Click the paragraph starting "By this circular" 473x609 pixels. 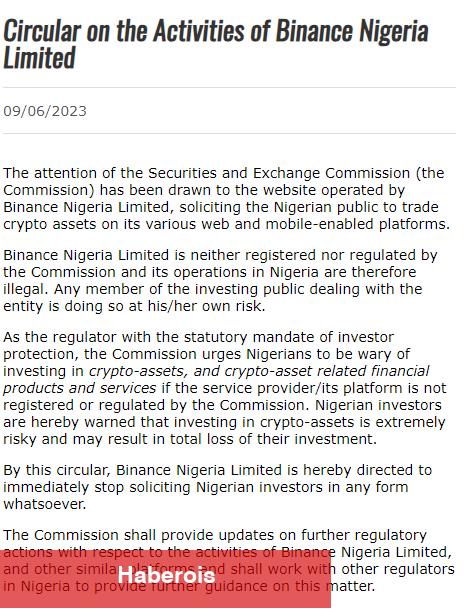pos(217,487)
